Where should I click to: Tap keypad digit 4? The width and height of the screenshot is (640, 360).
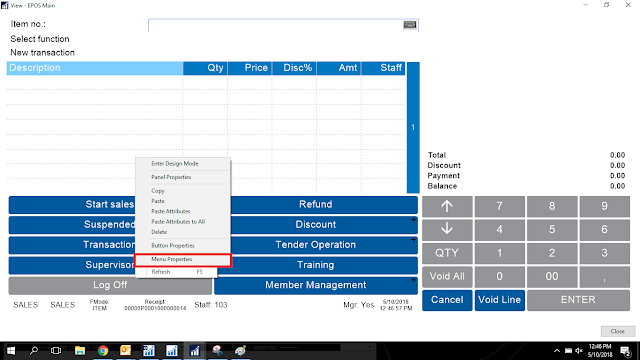[x=500, y=229]
